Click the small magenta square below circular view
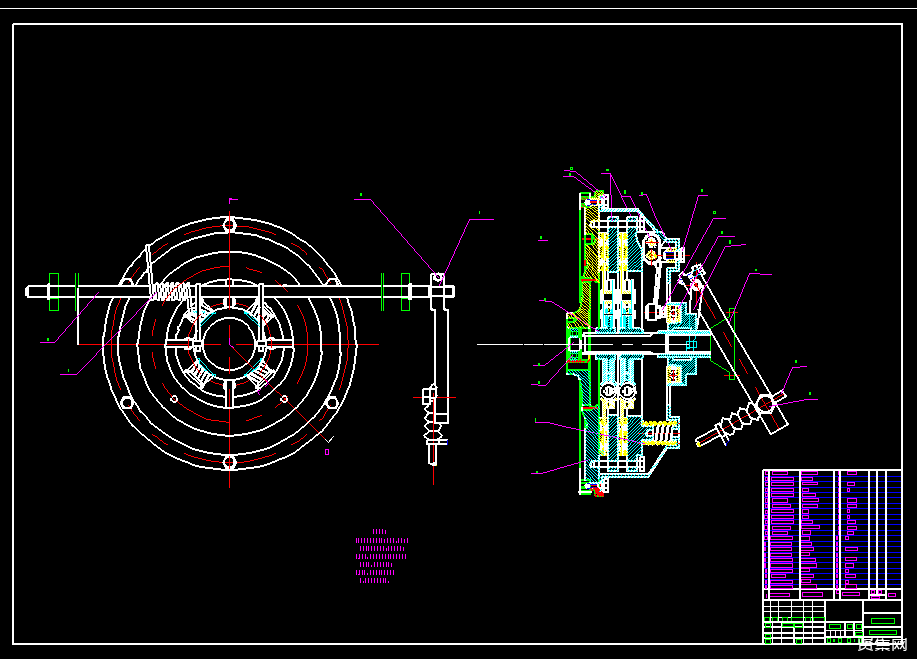This screenshot has height=659, width=917. click(x=327, y=452)
